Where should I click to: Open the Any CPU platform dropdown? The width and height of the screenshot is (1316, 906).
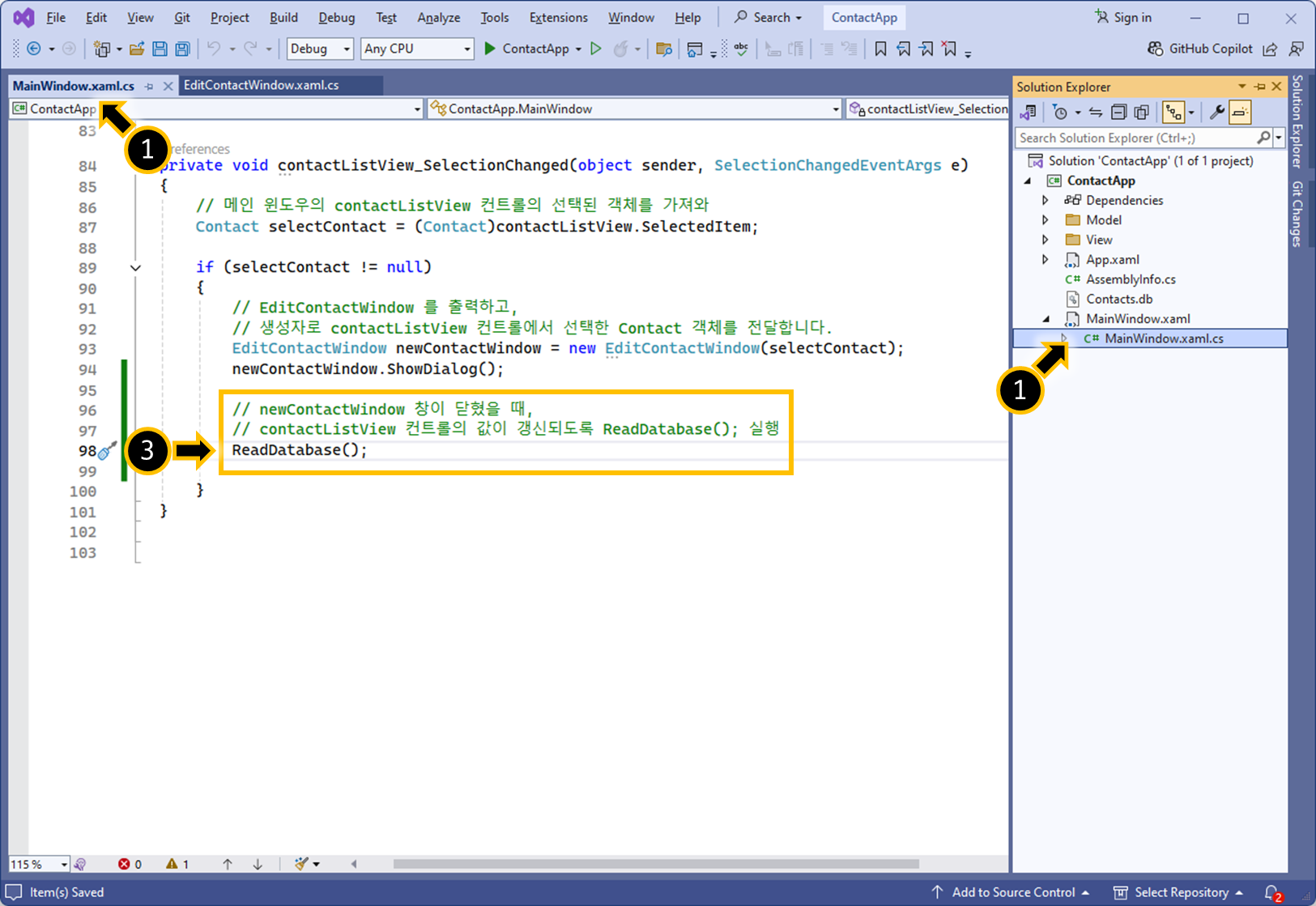(x=416, y=49)
